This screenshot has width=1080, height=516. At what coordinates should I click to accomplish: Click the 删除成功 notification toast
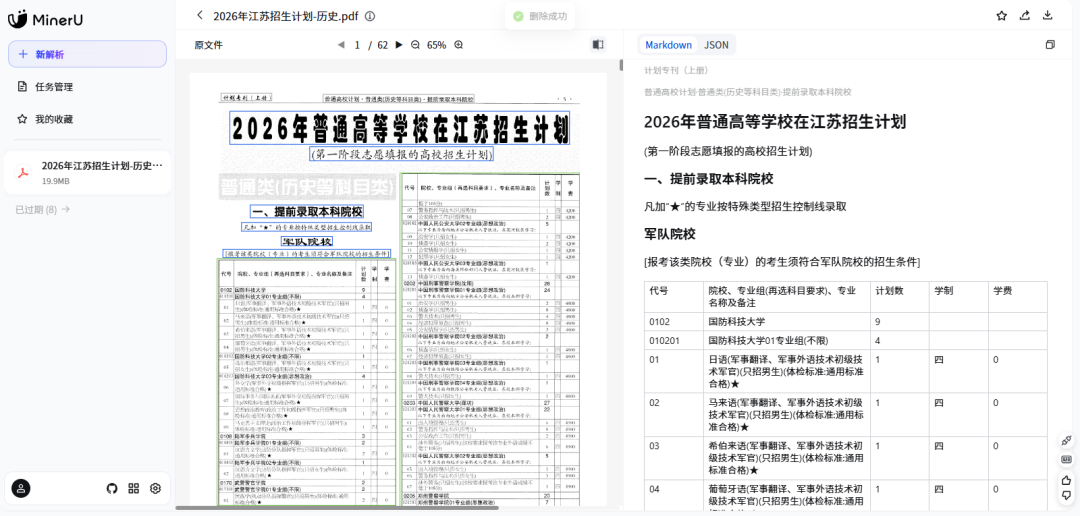540,16
